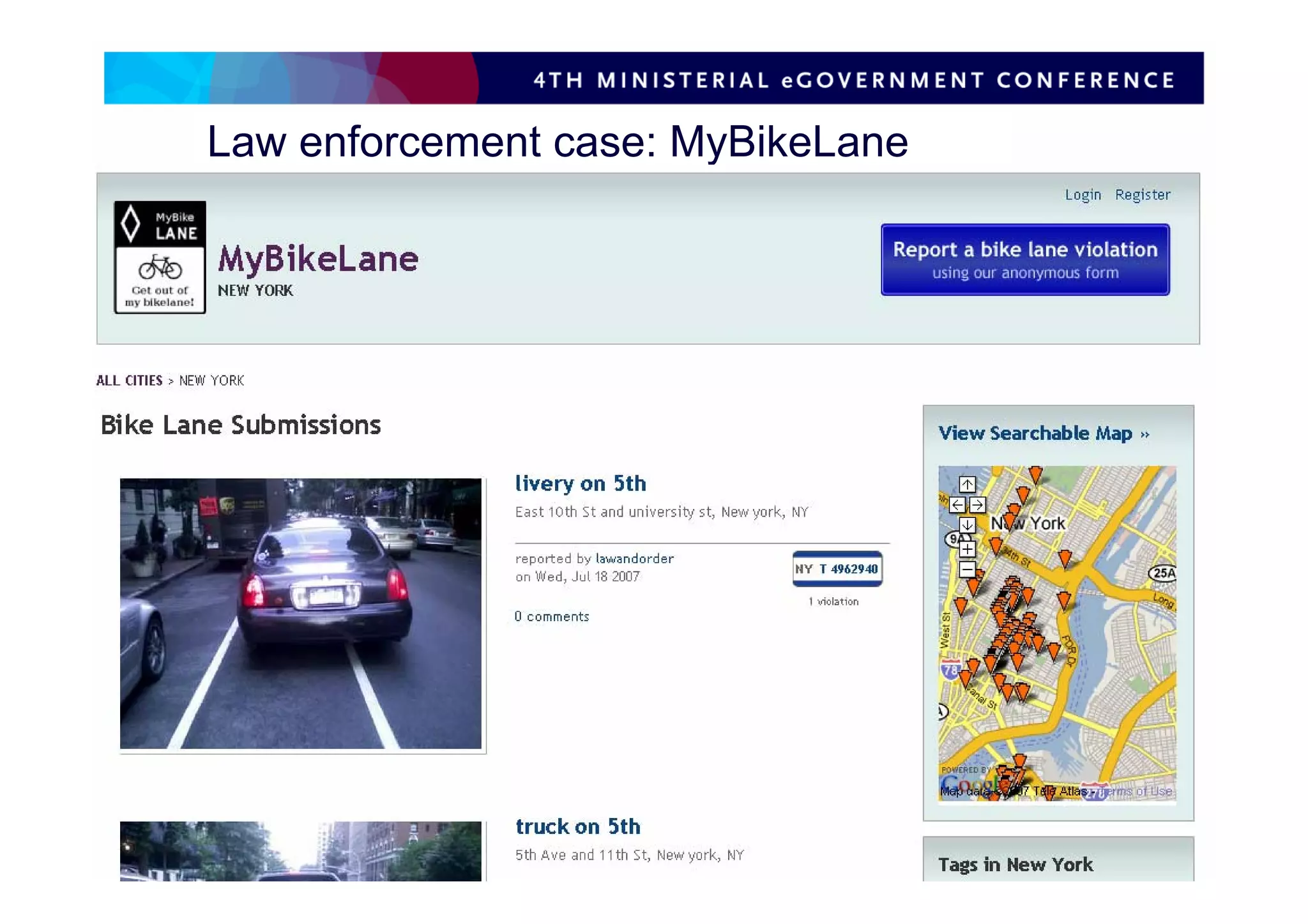
Task: Zoom out the map with minus
Action: click(x=967, y=568)
